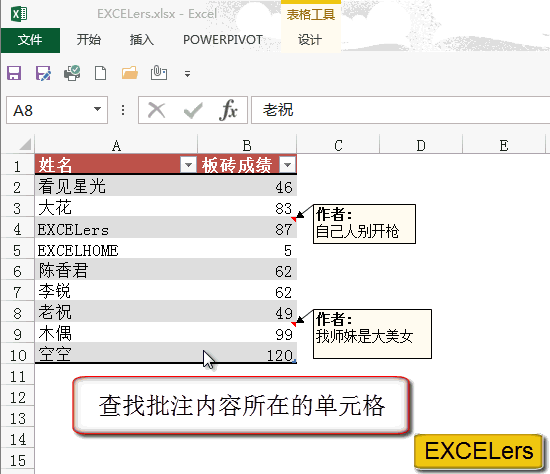Click score cell with value 99
Viewport: 550px width, 474px height.
click(x=247, y=333)
